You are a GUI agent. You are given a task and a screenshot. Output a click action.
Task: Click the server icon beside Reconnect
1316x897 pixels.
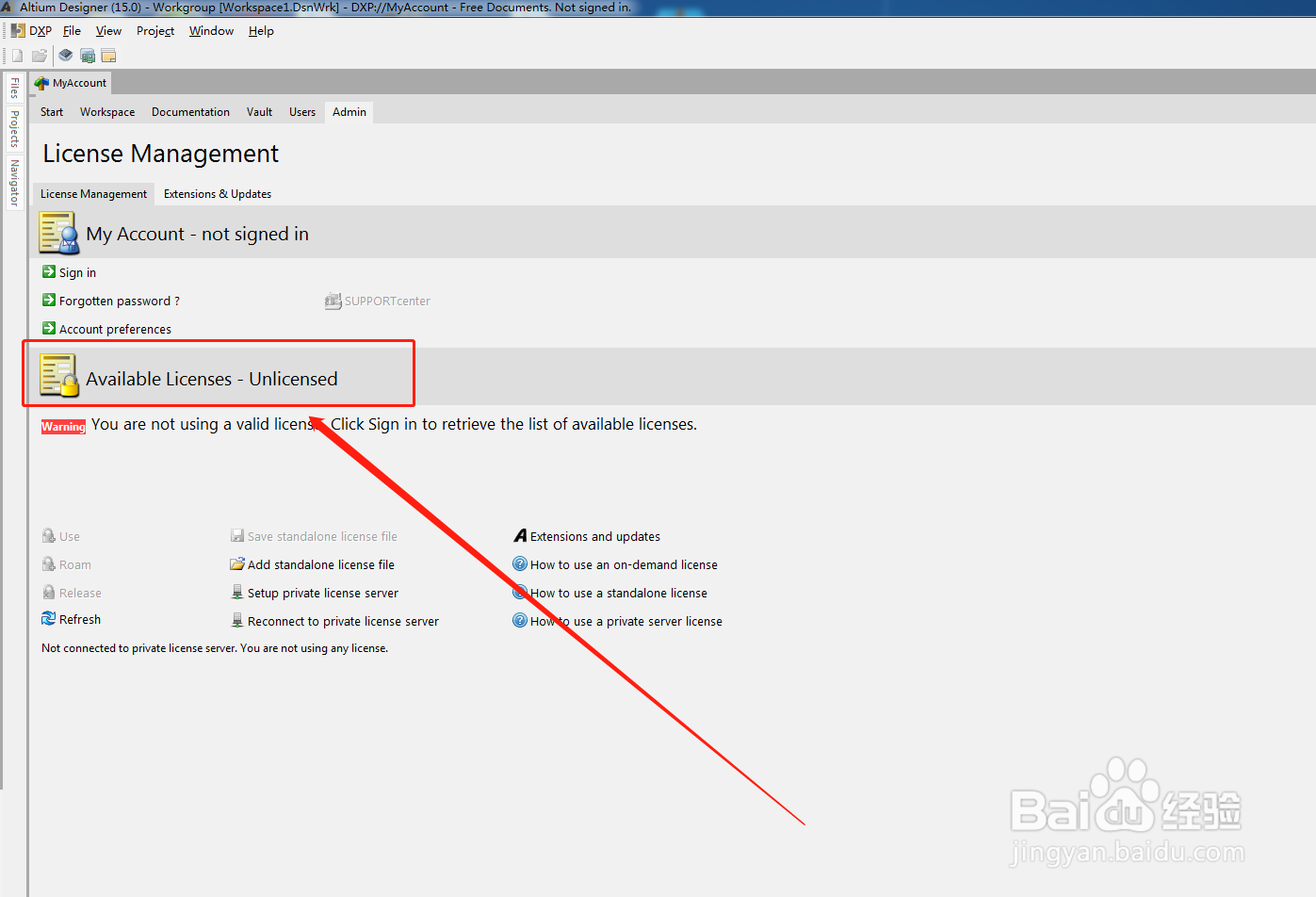(237, 621)
